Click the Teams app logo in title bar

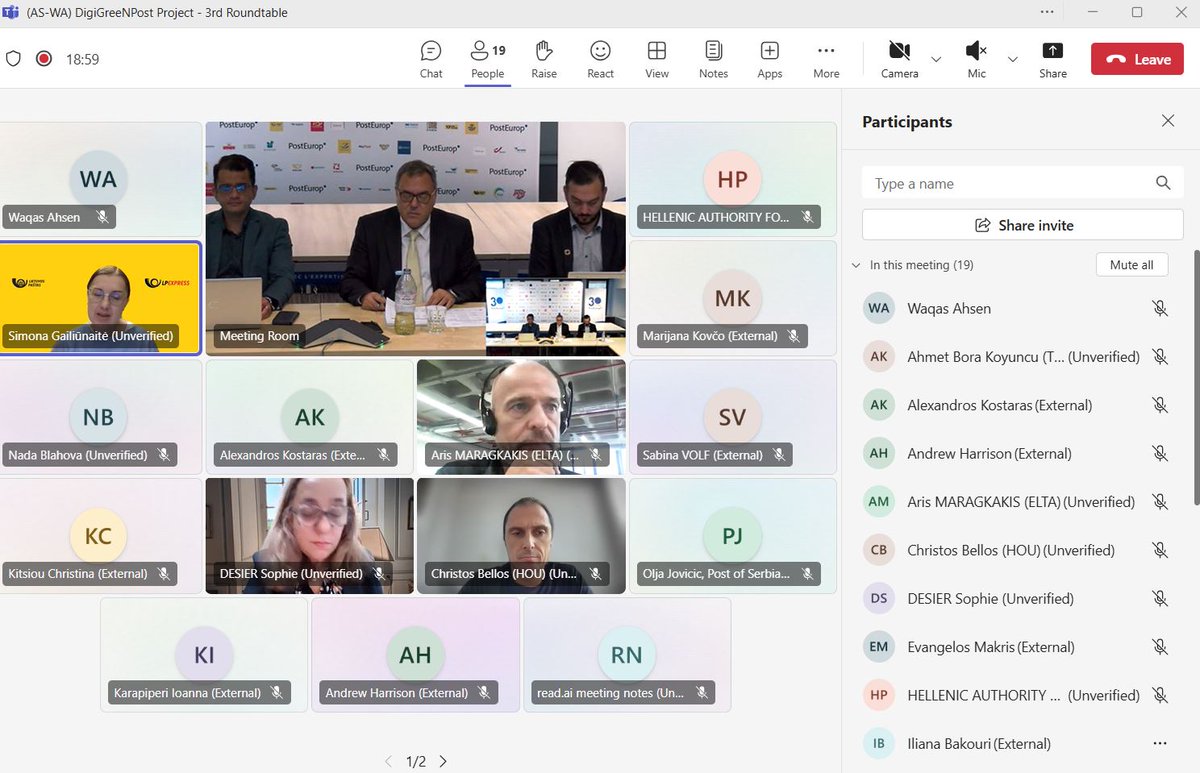(x=13, y=12)
